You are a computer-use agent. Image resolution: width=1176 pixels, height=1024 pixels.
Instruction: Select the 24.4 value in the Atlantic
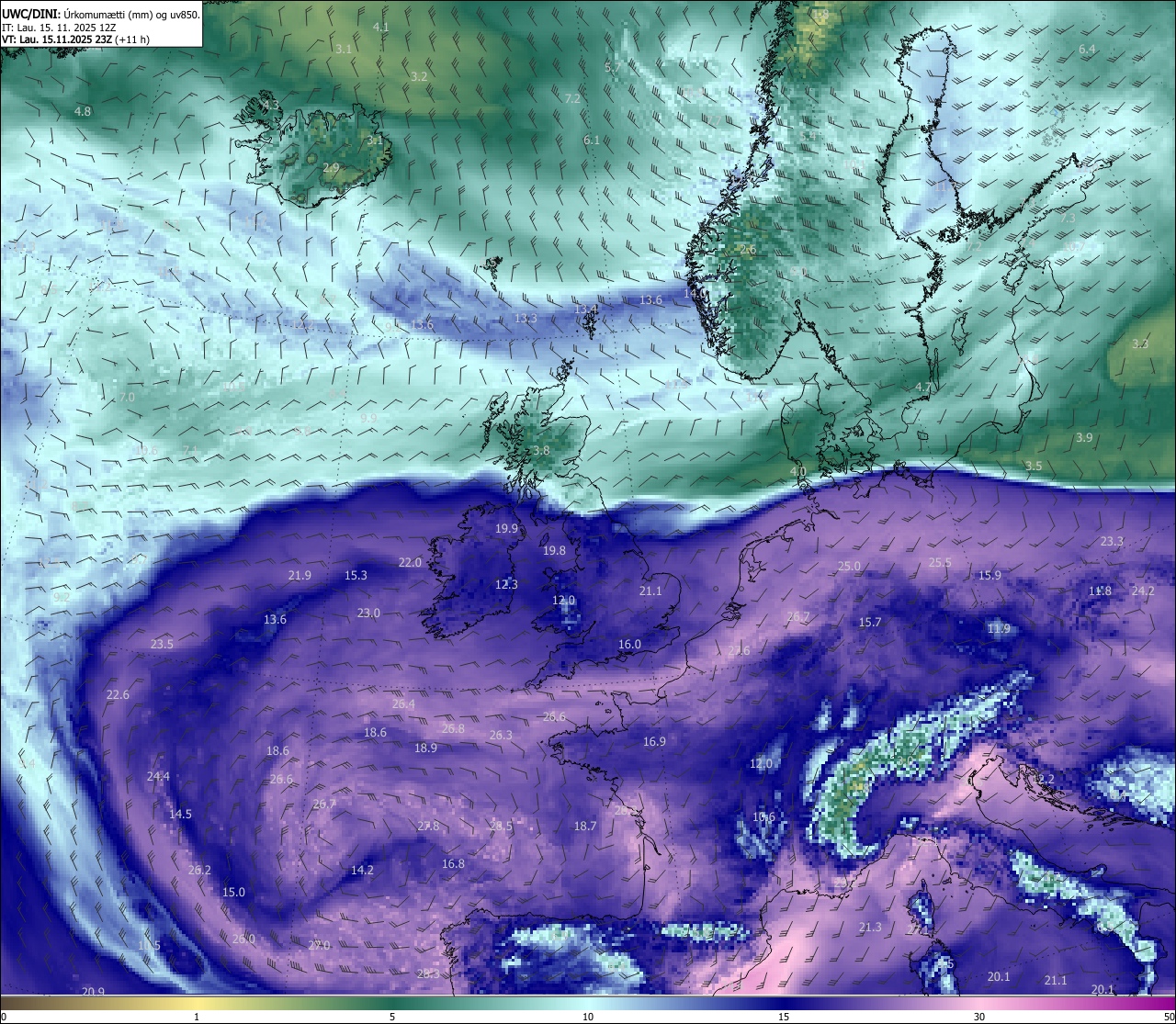(x=158, y=777)
